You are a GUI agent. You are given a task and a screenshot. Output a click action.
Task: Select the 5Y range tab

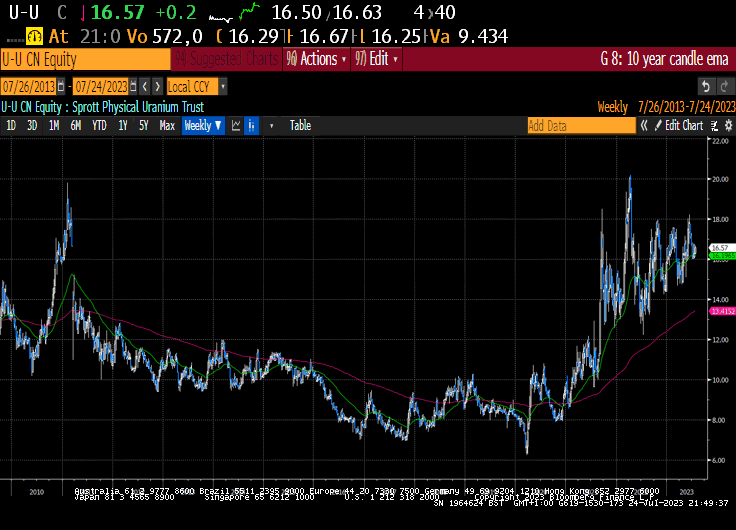tap(144, 125)
